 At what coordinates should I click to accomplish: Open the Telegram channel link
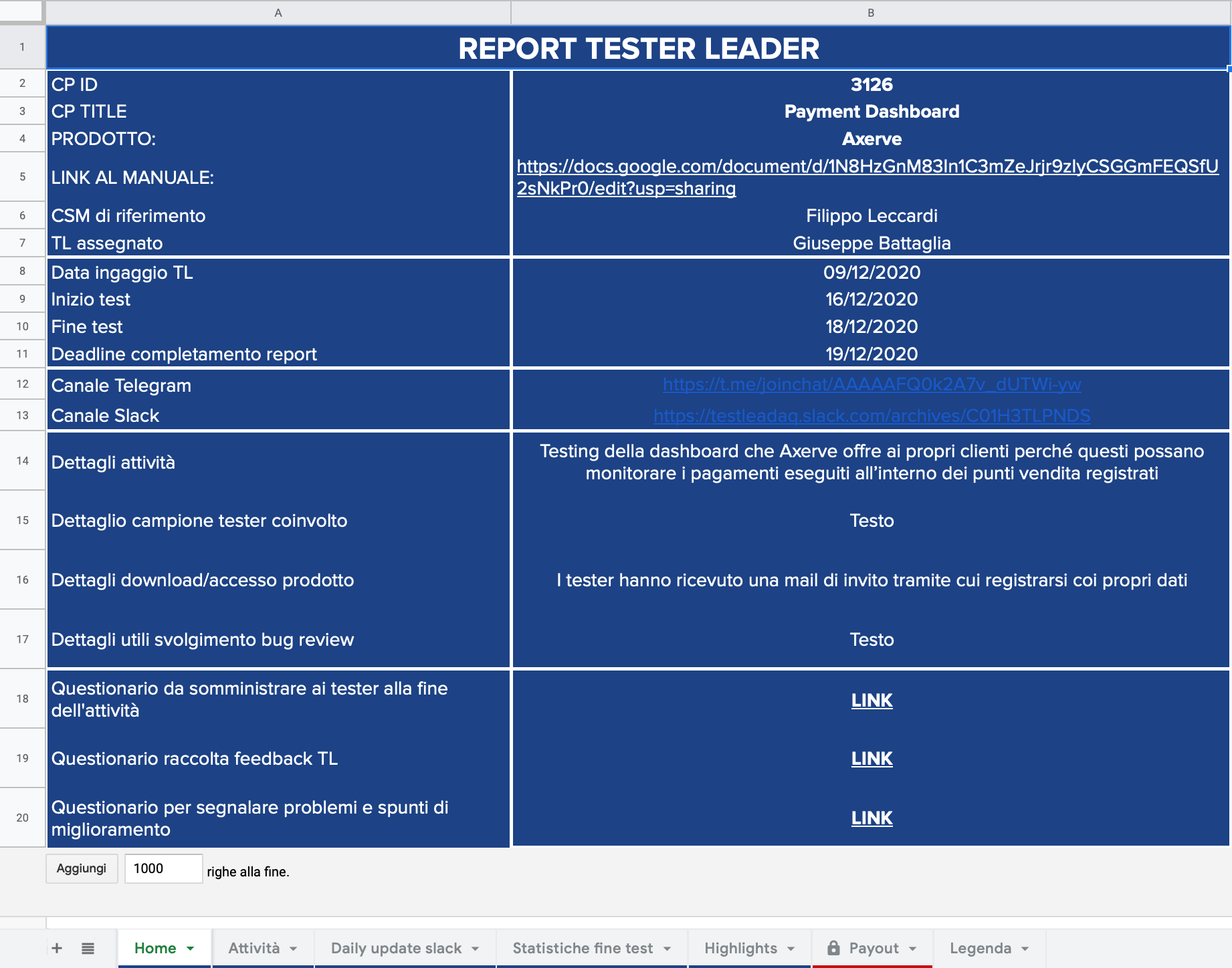coord(871,384)
